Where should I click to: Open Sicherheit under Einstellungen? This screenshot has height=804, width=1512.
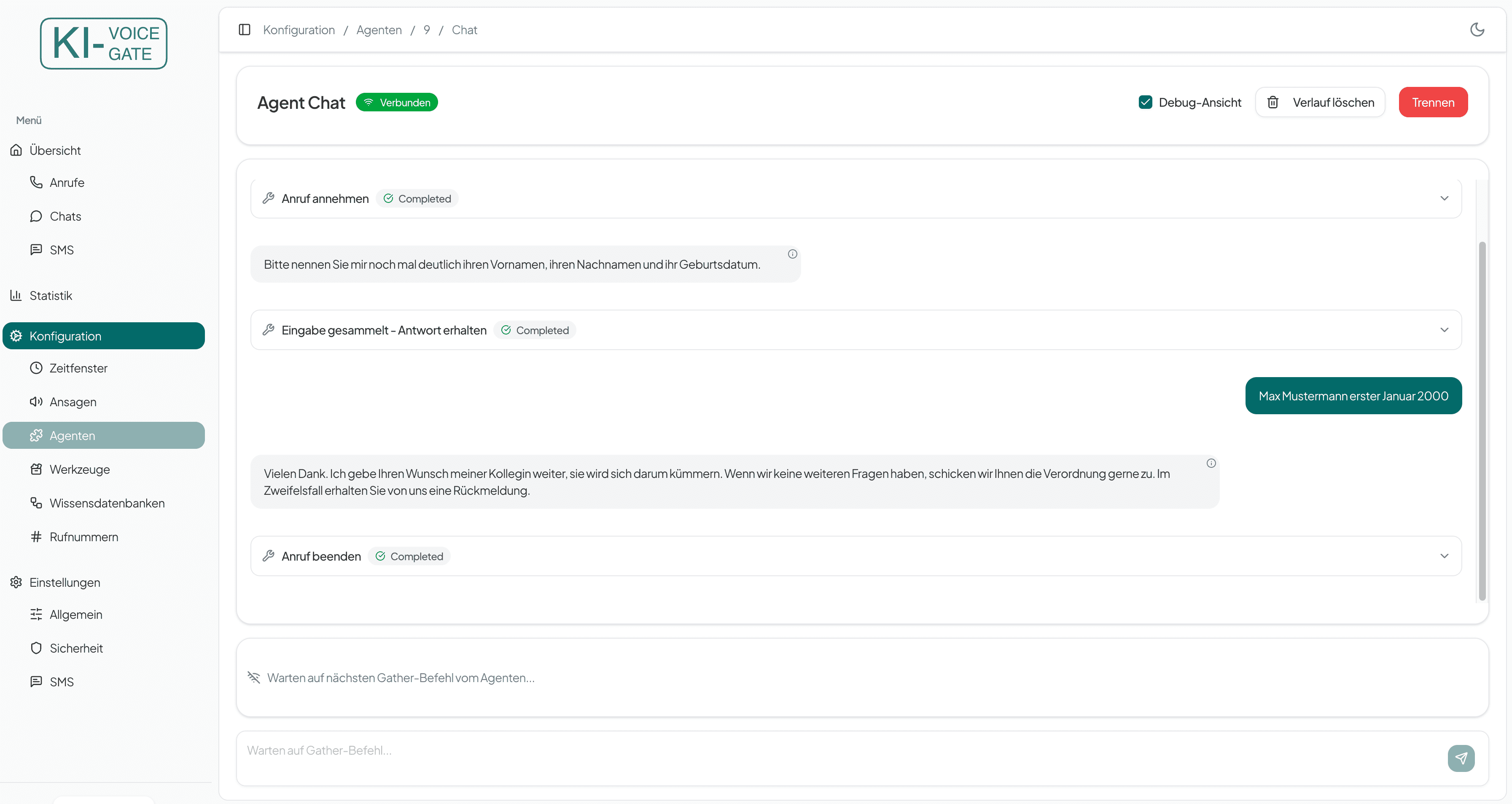[x=76, y=648]
